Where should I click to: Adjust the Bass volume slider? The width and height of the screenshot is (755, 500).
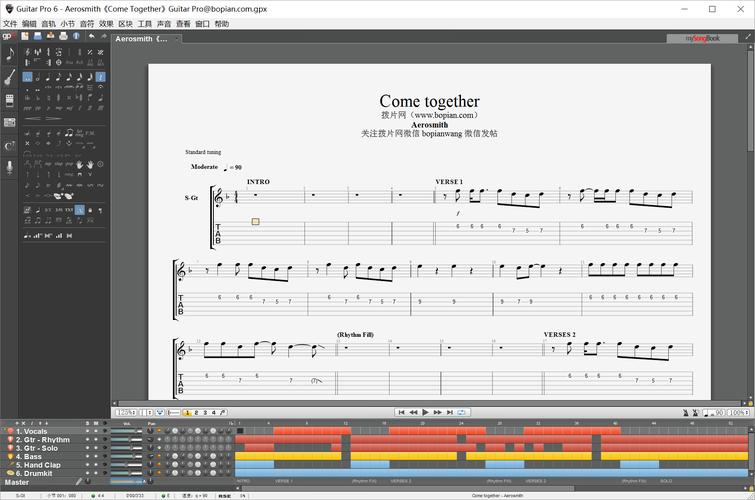point(126,456)
